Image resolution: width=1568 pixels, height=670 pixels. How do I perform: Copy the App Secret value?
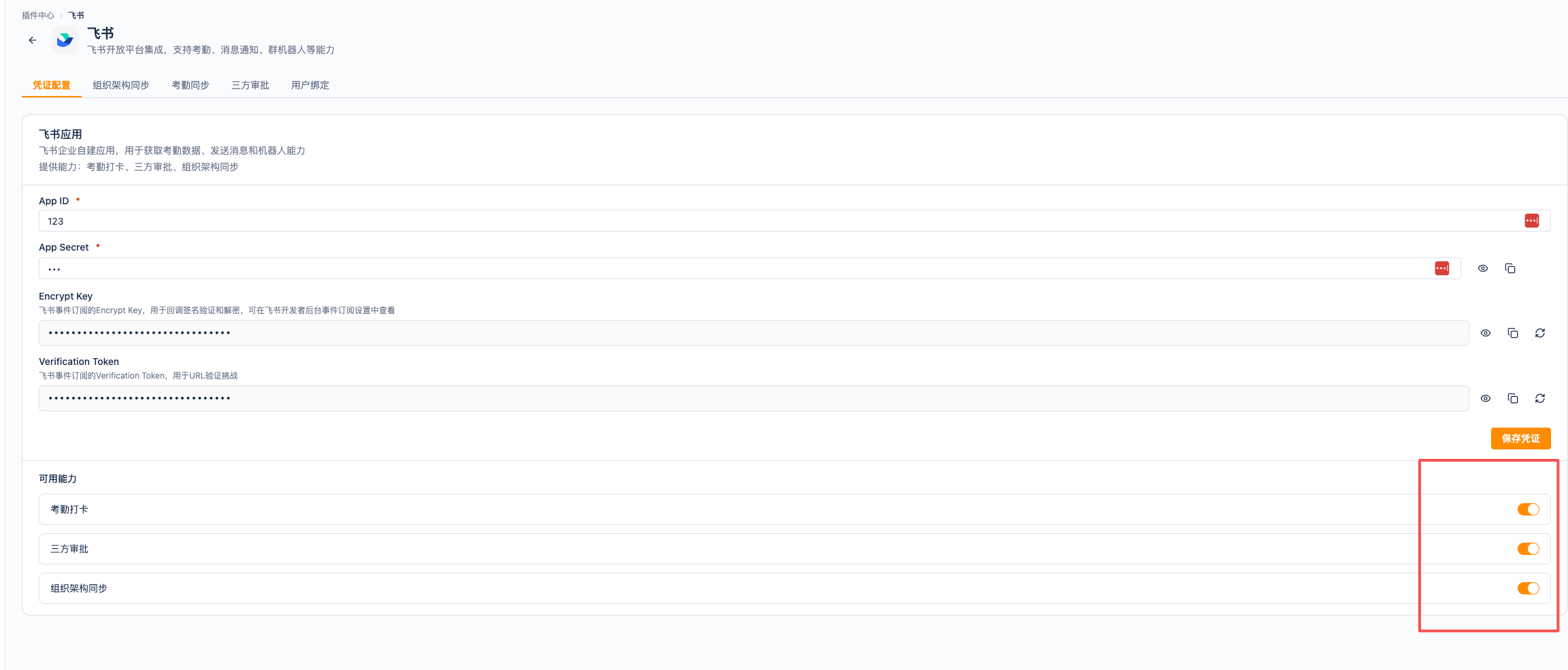coord(1509,268)
